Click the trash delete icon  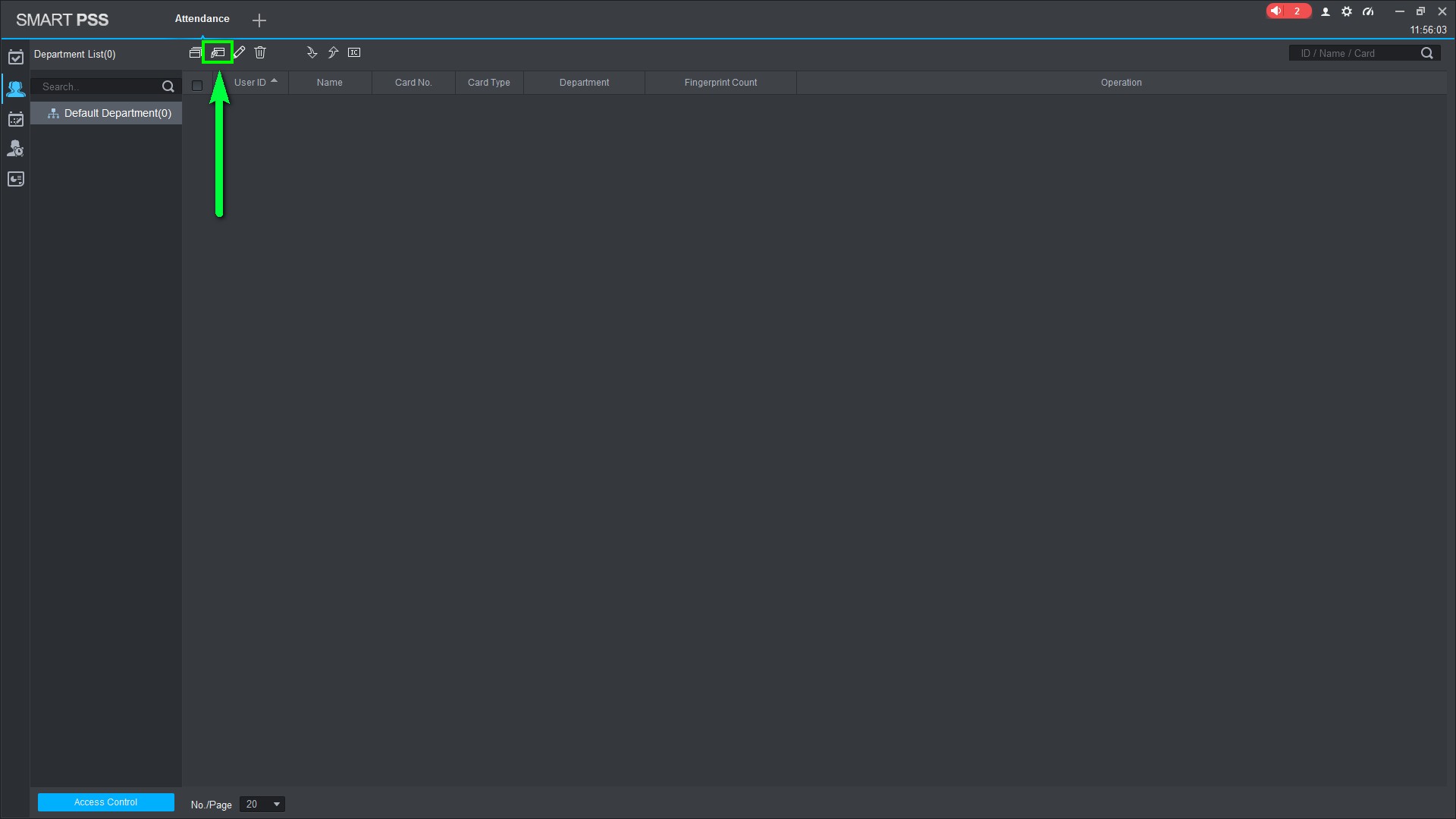(260, 52)
